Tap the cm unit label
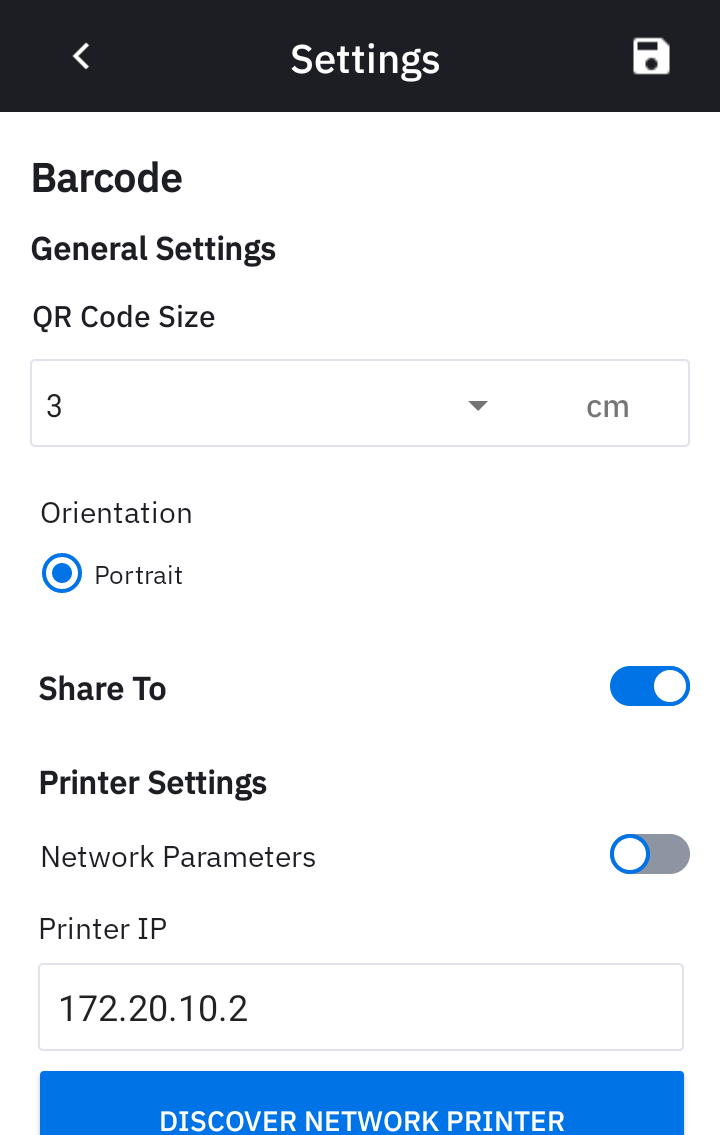Viewport: 720px width, 1135px height. pos(607,407)
